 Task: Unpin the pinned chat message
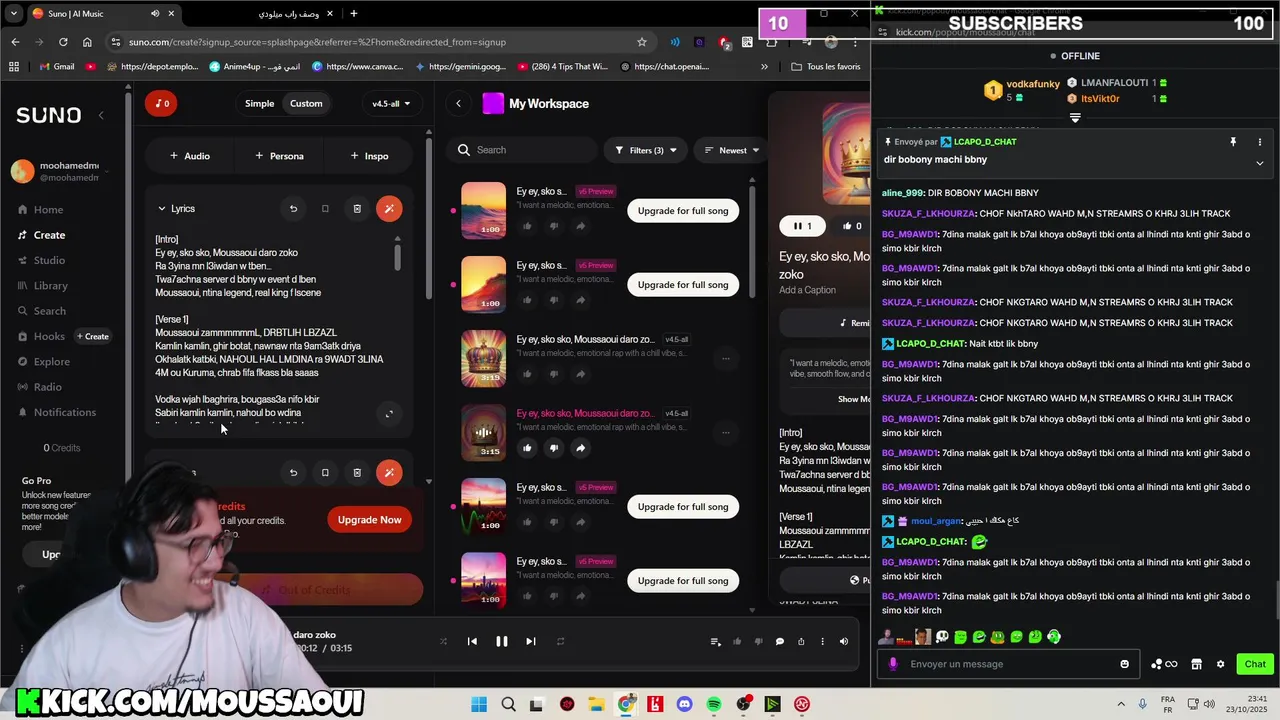tap(1233, 142)
